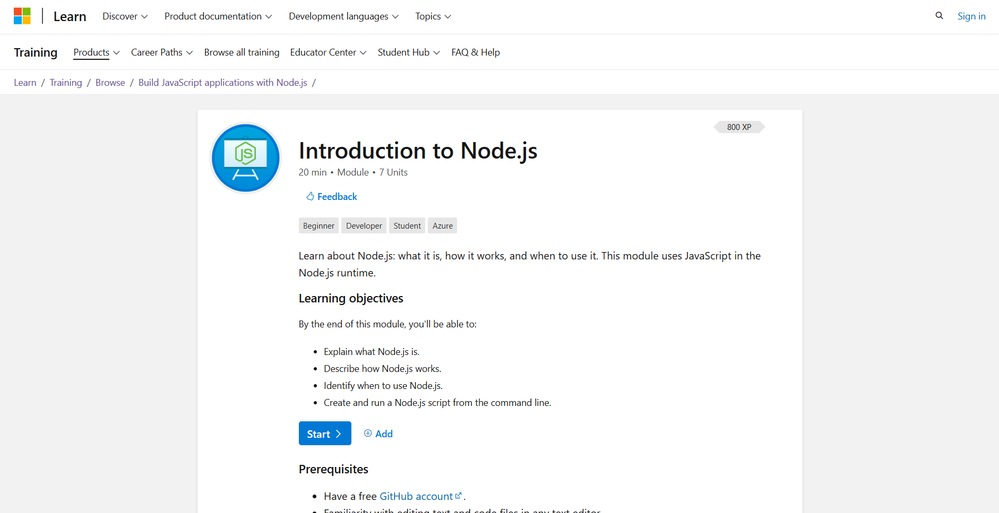The height and width of the screenshot is (513, 999).
Task: Open the Career Paths dropdown
Action: coord(162,52)
